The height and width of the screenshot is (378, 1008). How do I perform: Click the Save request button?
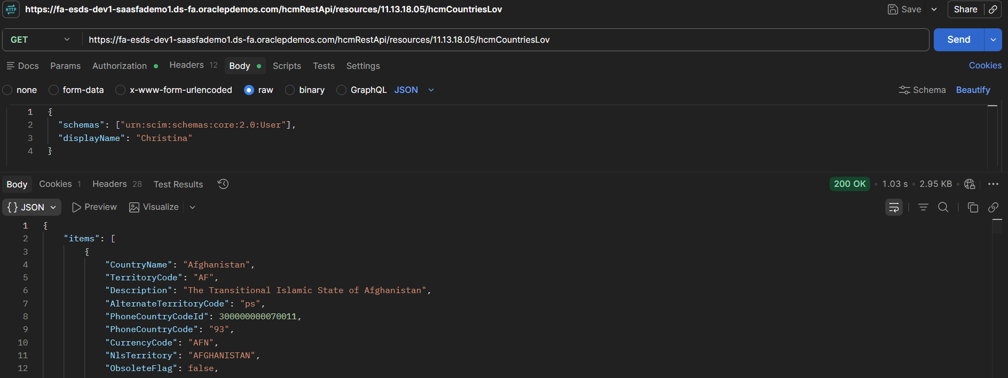tap(904, 9)
